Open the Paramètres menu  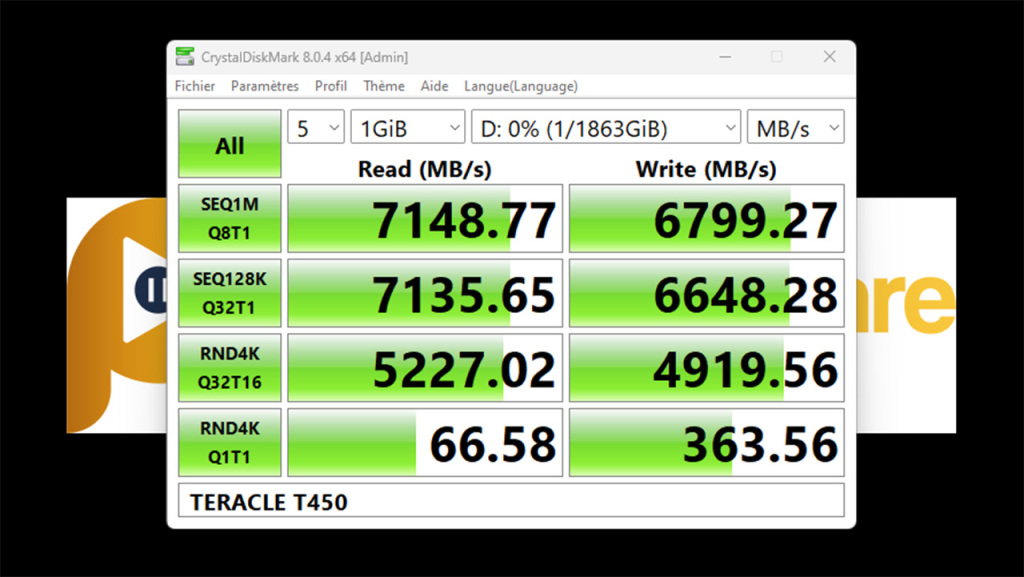[x=264, y=86]
